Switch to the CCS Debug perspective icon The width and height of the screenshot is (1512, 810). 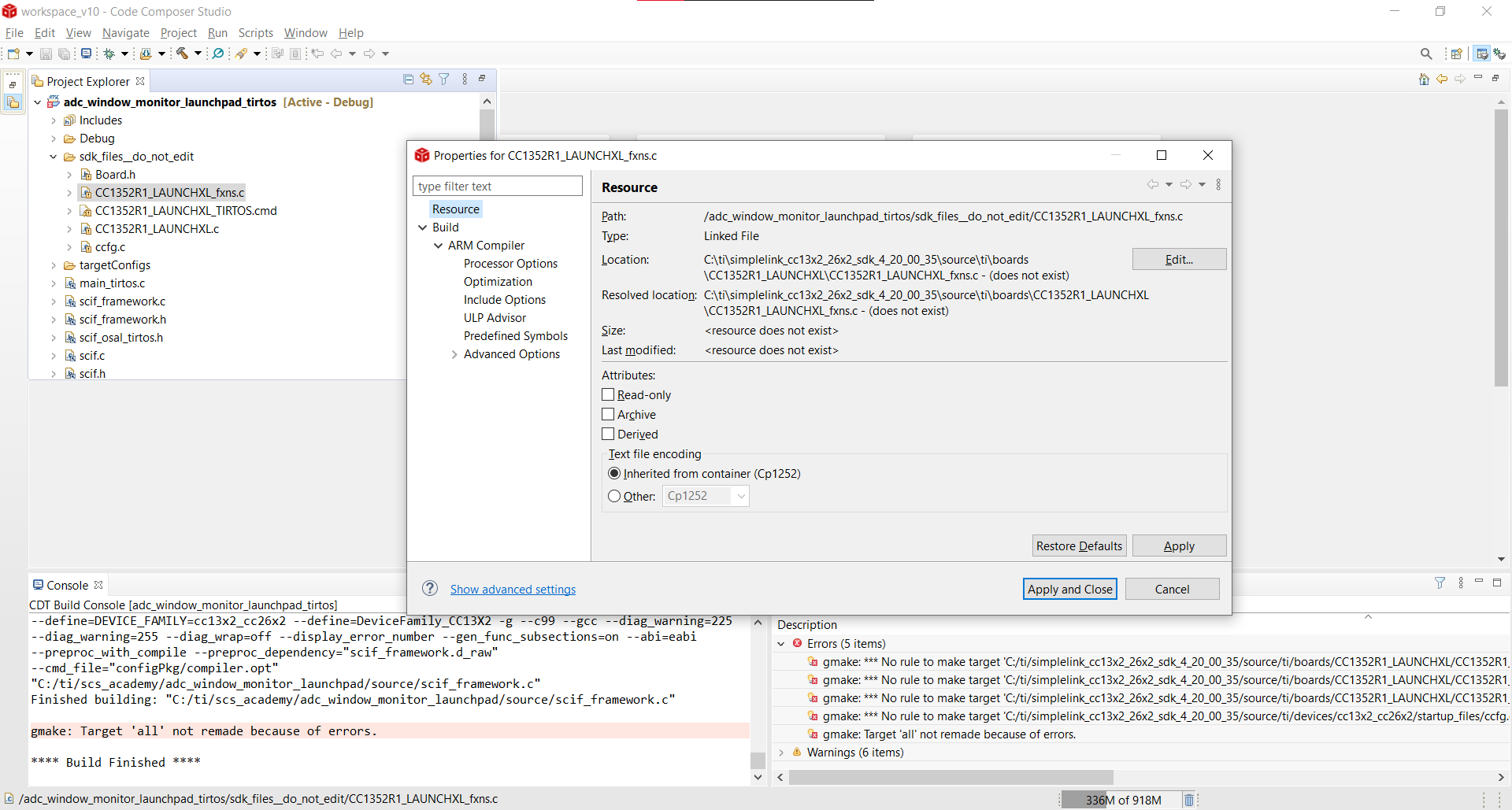1500,53
